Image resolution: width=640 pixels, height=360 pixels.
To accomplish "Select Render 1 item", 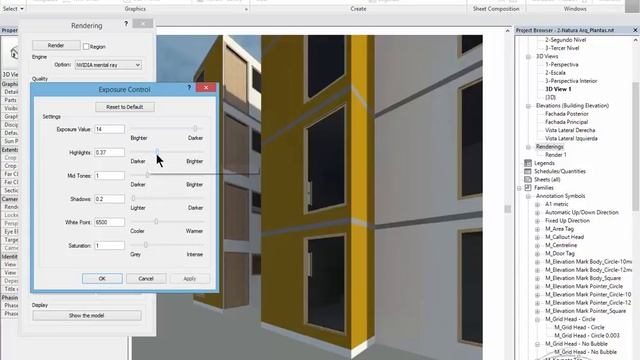I will (556, 155).
